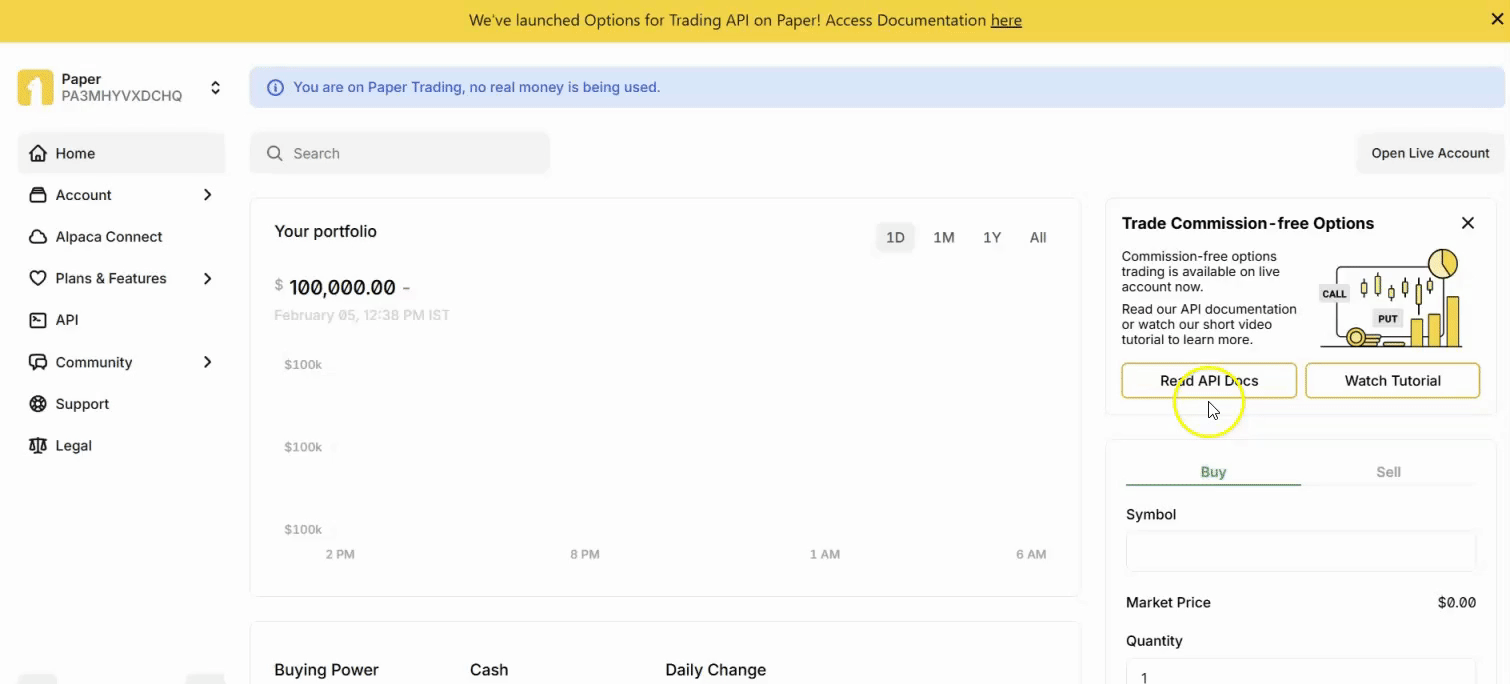
Task: Click the Market Price $0.00 value
Action: 1457,602
